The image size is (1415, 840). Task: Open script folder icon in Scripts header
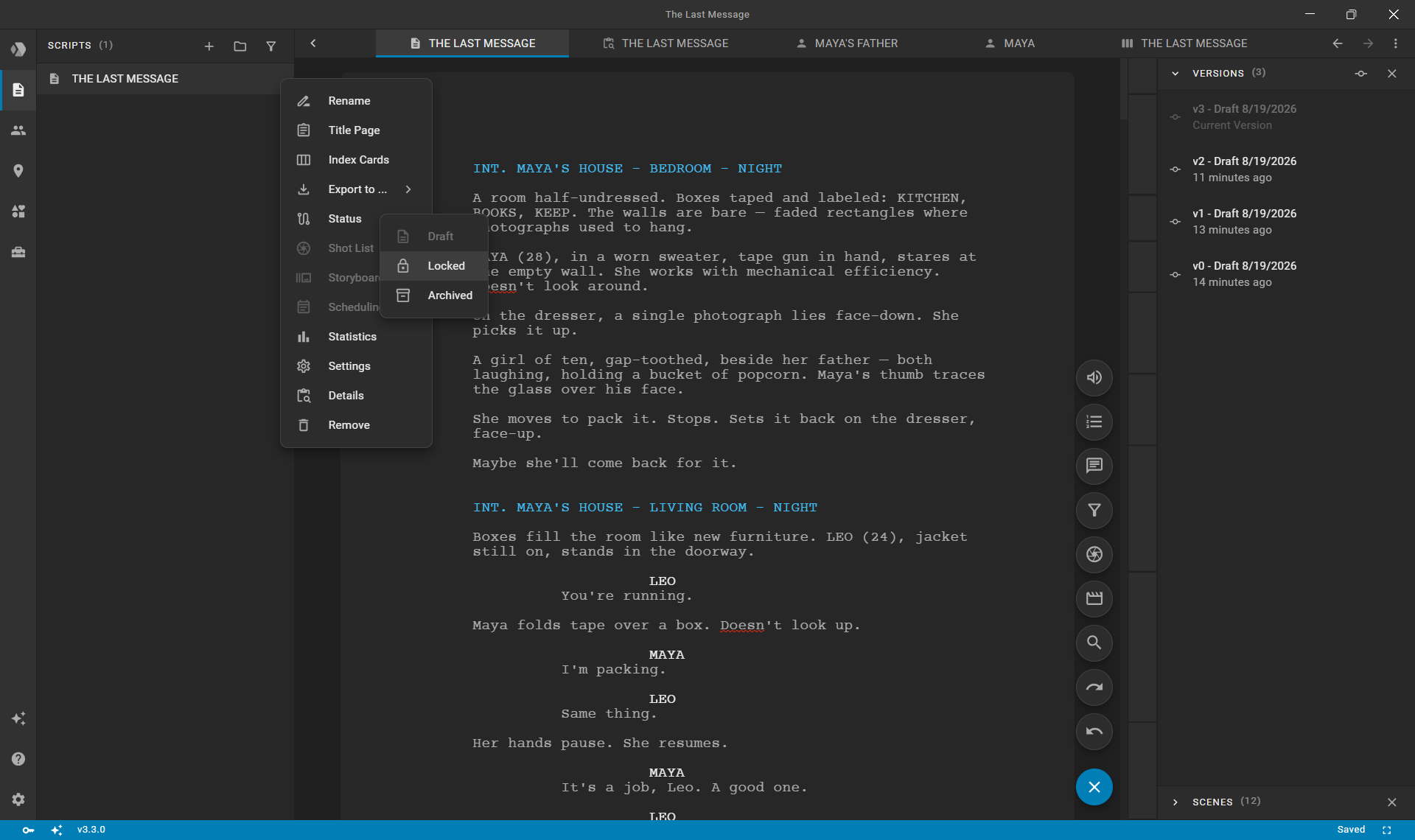click(240, 46)
